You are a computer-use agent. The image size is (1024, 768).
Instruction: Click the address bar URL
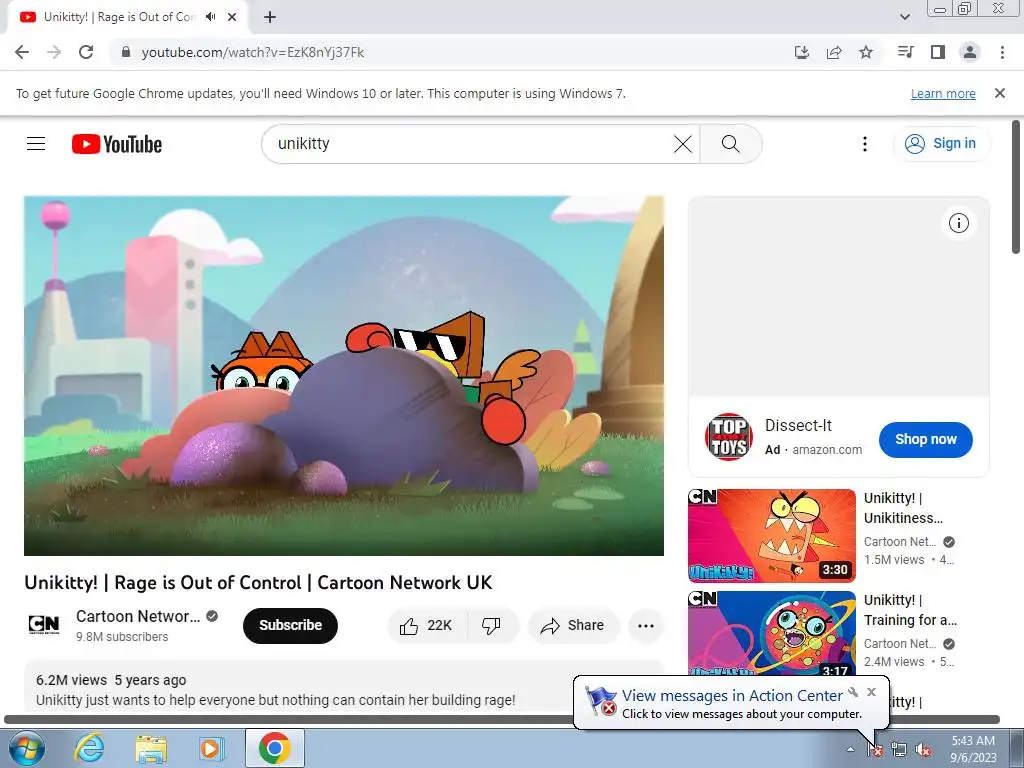point(253,52)
